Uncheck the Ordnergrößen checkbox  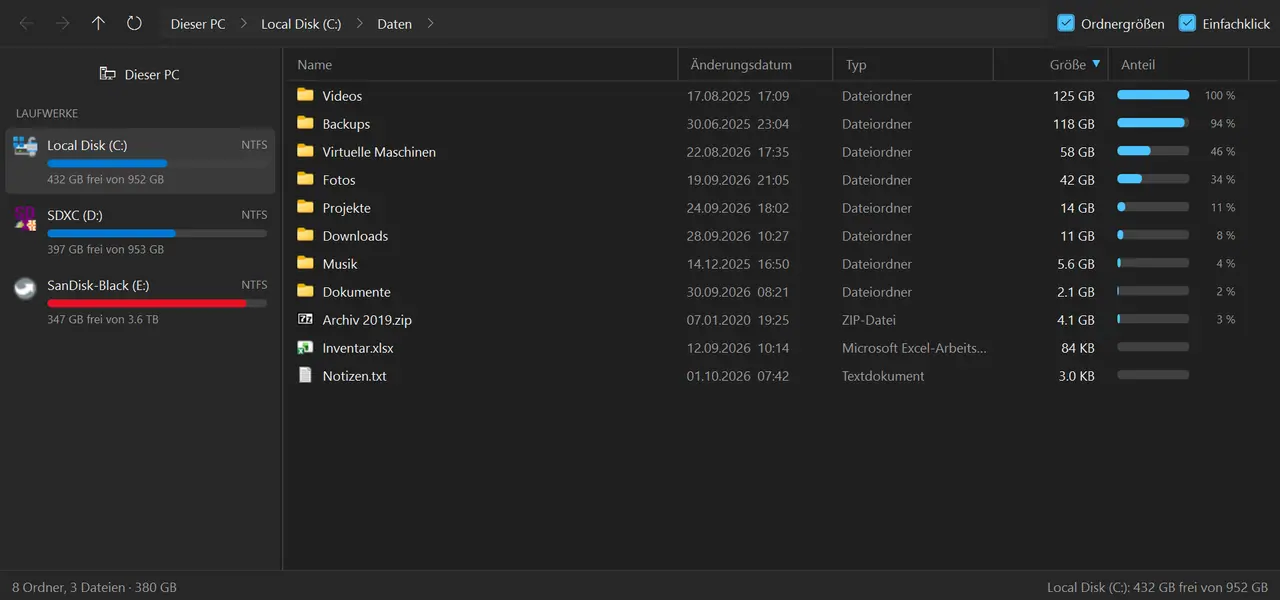tap(1066, 23)
